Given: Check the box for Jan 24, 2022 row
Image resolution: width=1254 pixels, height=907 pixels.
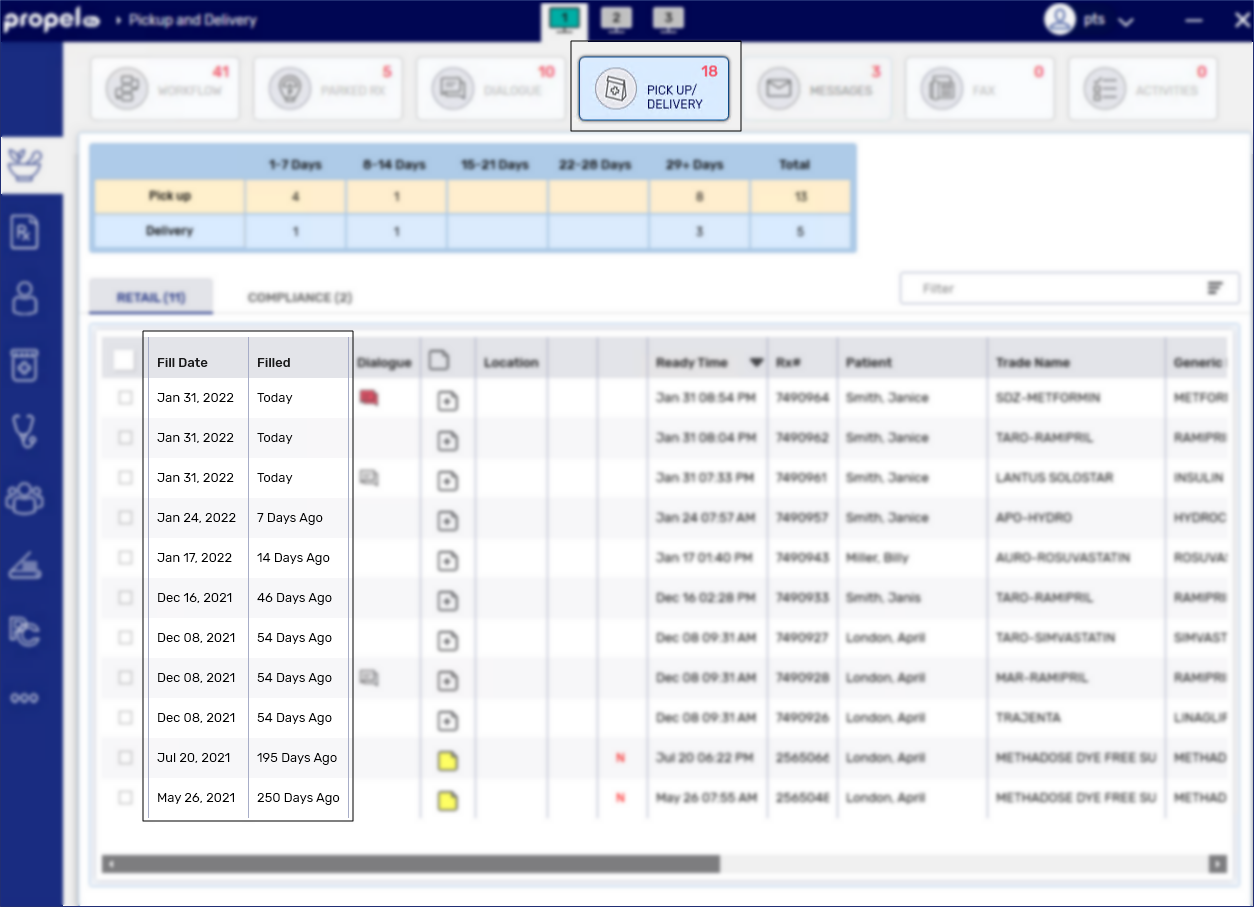Looking at the screenshot, I should pos(125,518).
